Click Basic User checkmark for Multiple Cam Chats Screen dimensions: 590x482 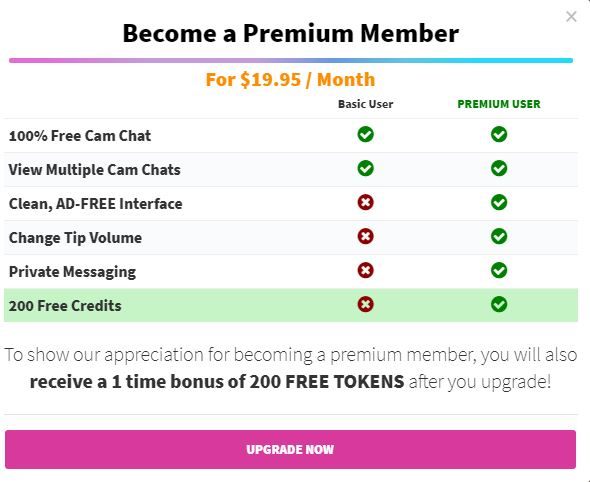tap(365, 168)
